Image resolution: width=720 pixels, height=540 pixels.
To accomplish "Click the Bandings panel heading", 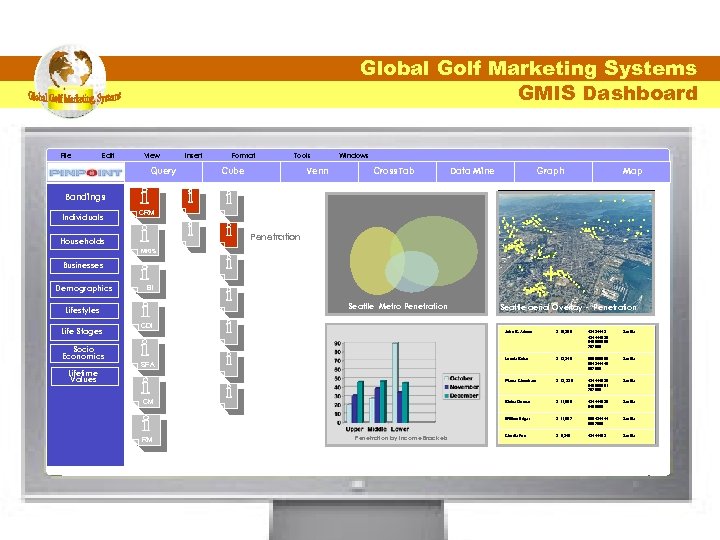I will pos(85,197).
